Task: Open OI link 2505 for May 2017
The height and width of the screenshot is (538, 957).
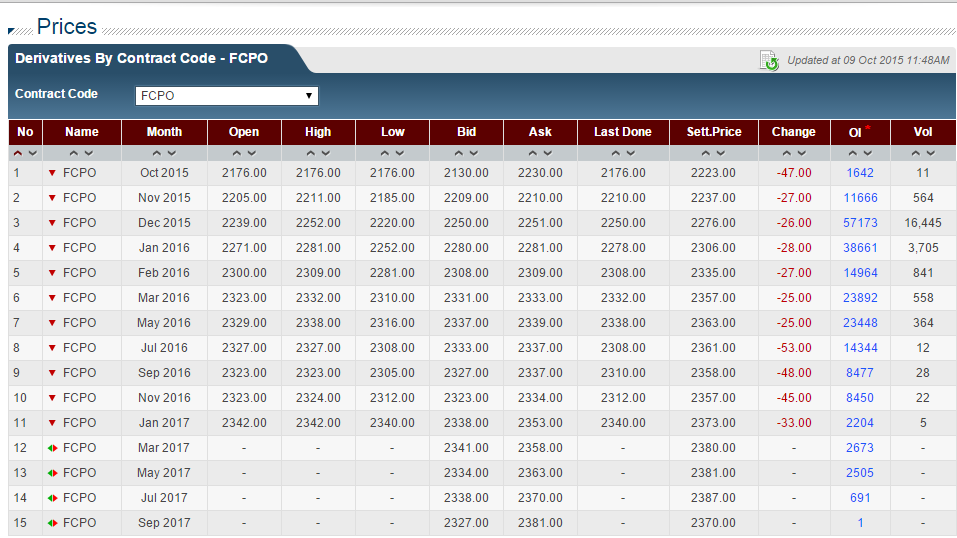Action: click(860, 473)
